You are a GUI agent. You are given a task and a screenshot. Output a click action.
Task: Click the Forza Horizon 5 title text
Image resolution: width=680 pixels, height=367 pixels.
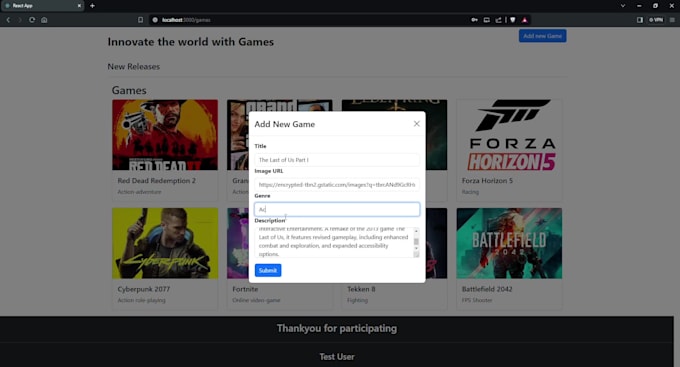(x=487, y=180)
